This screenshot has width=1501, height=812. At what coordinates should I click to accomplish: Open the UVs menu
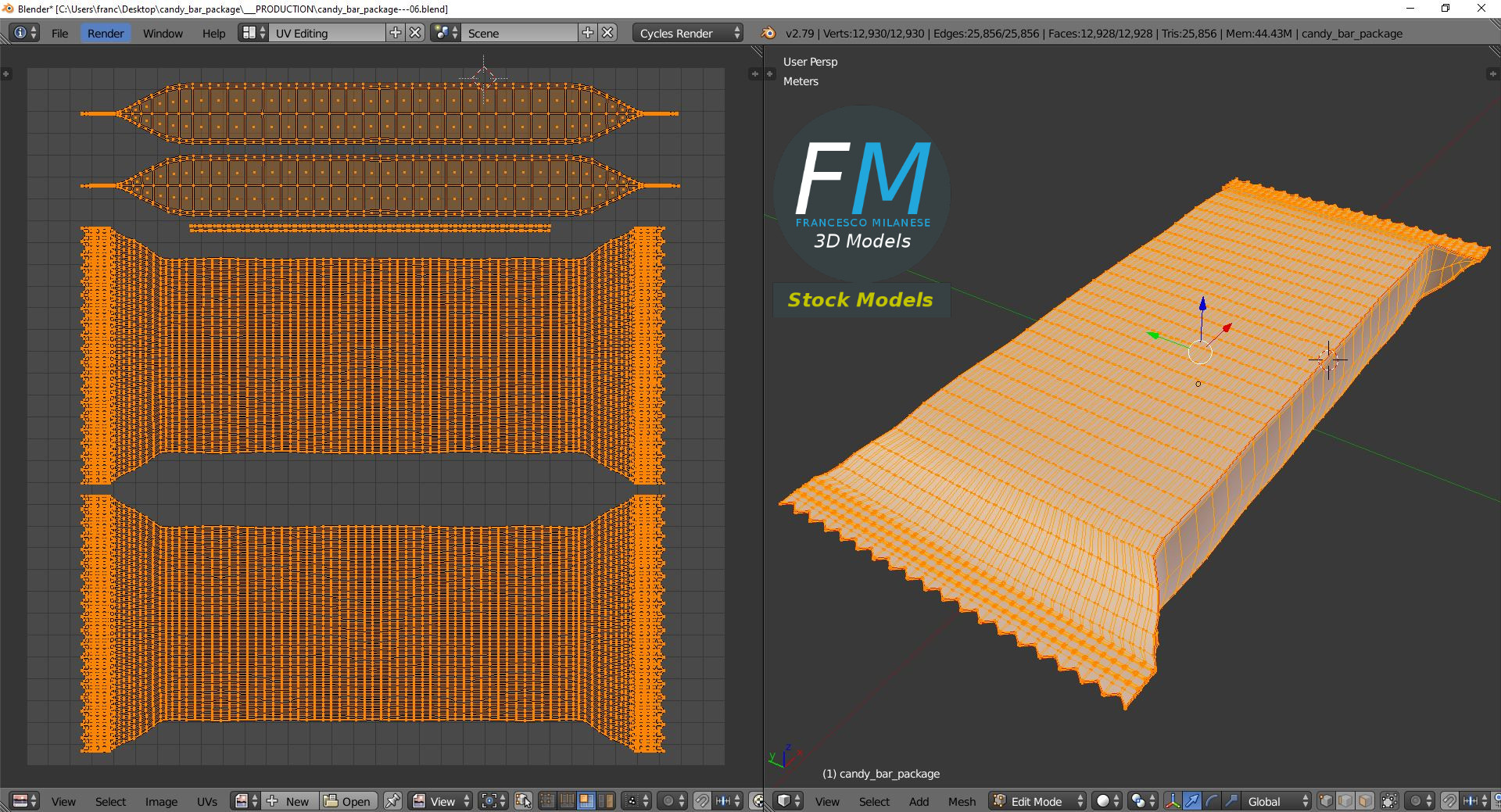click(x=207, y=801)
